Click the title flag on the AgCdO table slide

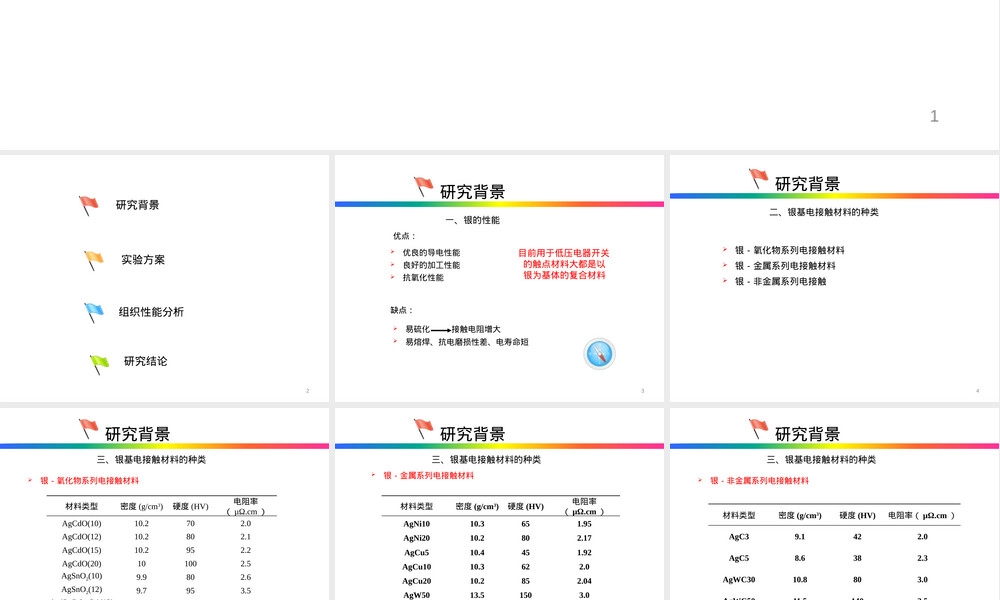[88, 429]
